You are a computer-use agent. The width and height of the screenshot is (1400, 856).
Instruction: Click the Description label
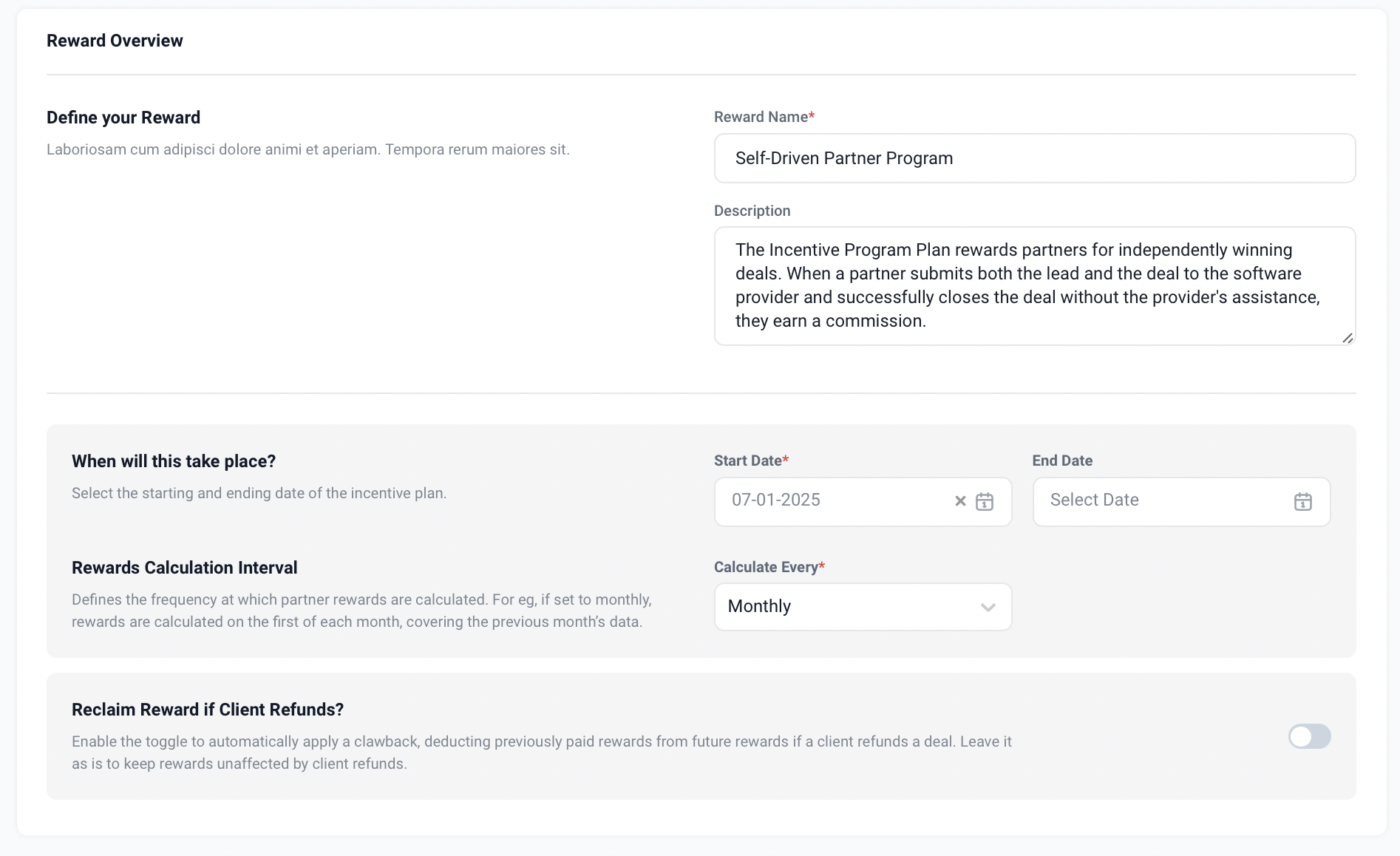[752, 211]
